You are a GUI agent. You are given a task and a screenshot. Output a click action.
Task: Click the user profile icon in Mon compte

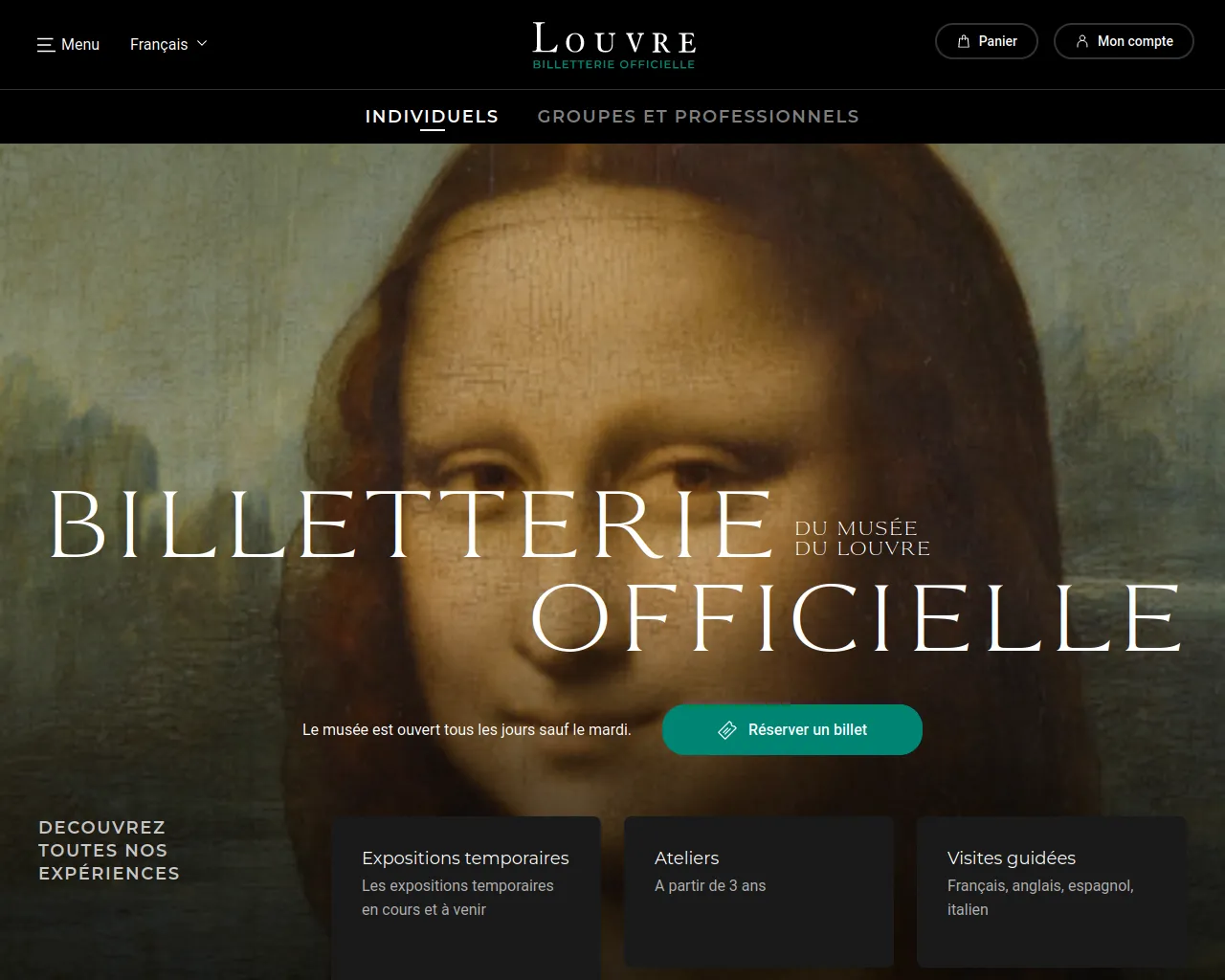[x=1082, y=41]
